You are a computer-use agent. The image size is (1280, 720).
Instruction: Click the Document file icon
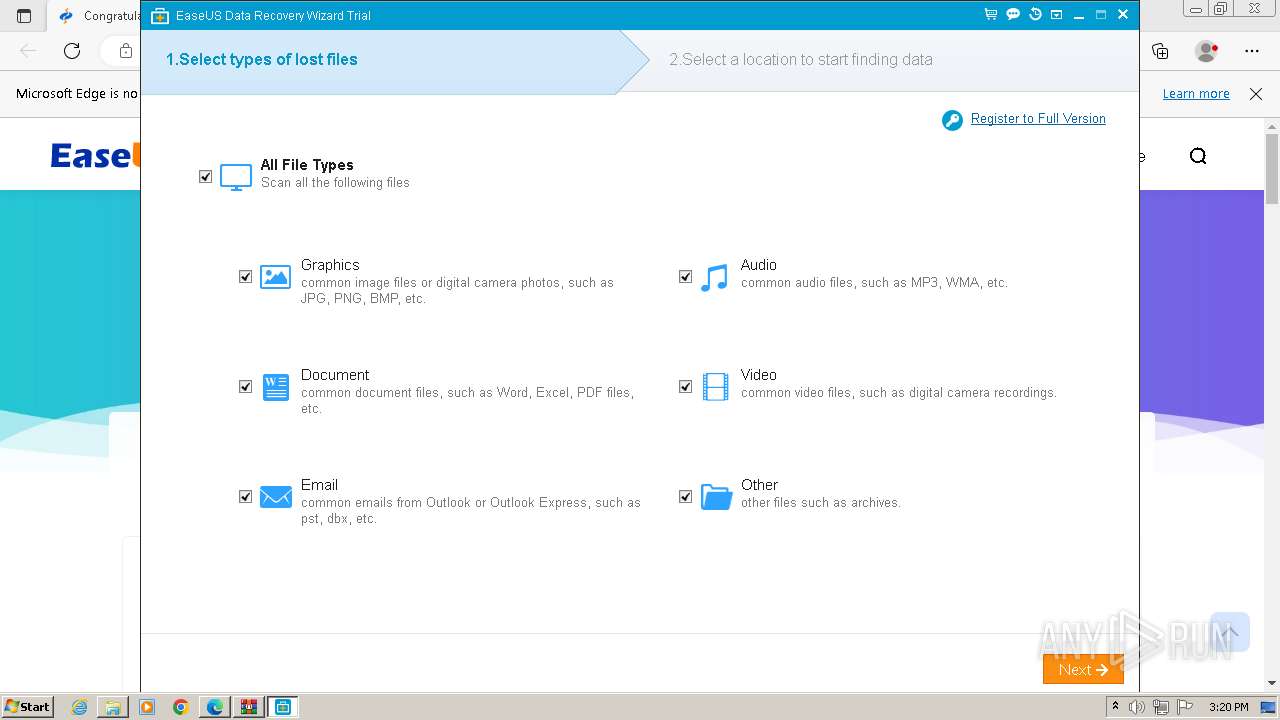(275, 387)
